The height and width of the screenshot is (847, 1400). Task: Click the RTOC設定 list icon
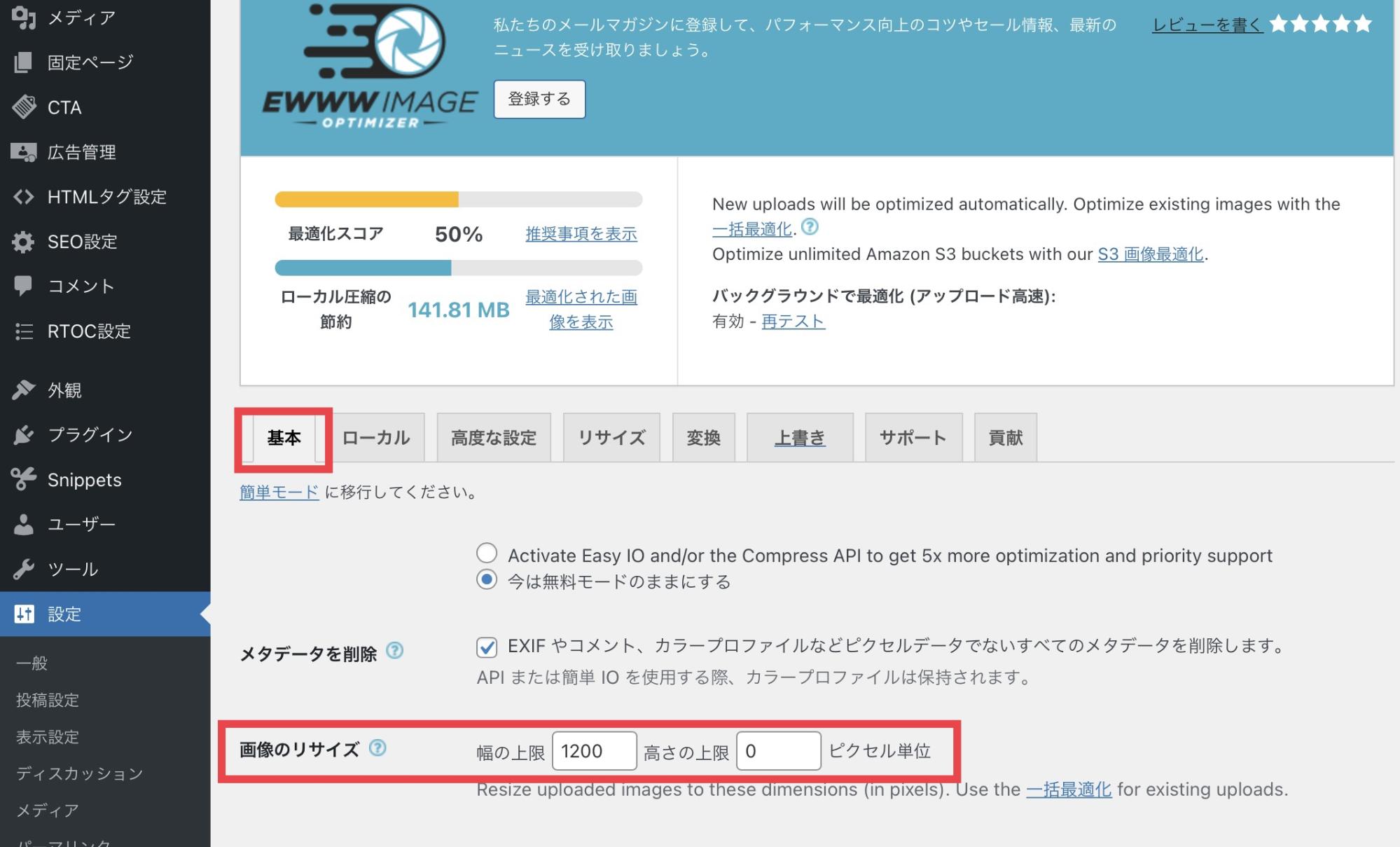click(x=24, y=331)
